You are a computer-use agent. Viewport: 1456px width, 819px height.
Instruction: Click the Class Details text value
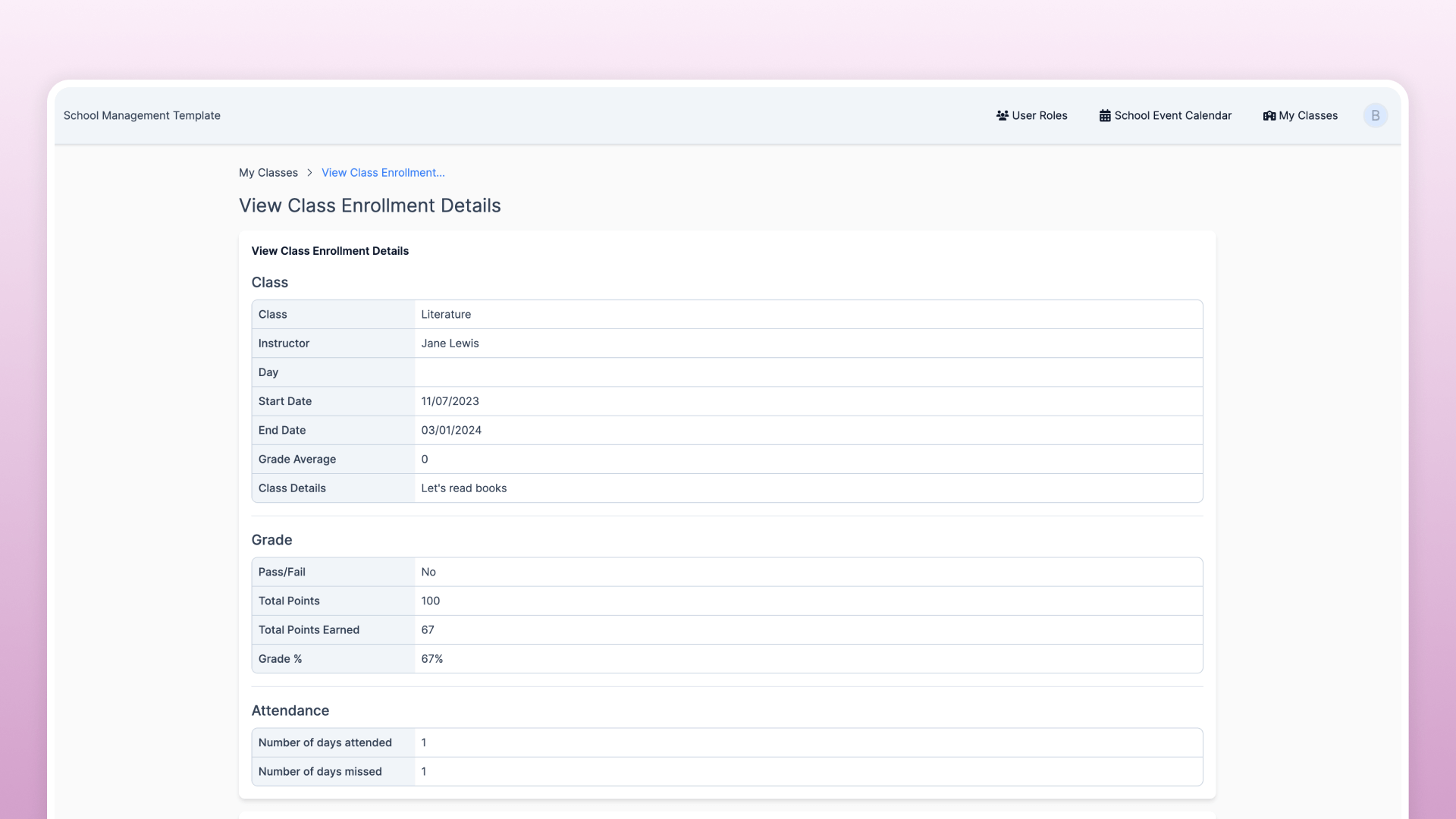(463, 488)
